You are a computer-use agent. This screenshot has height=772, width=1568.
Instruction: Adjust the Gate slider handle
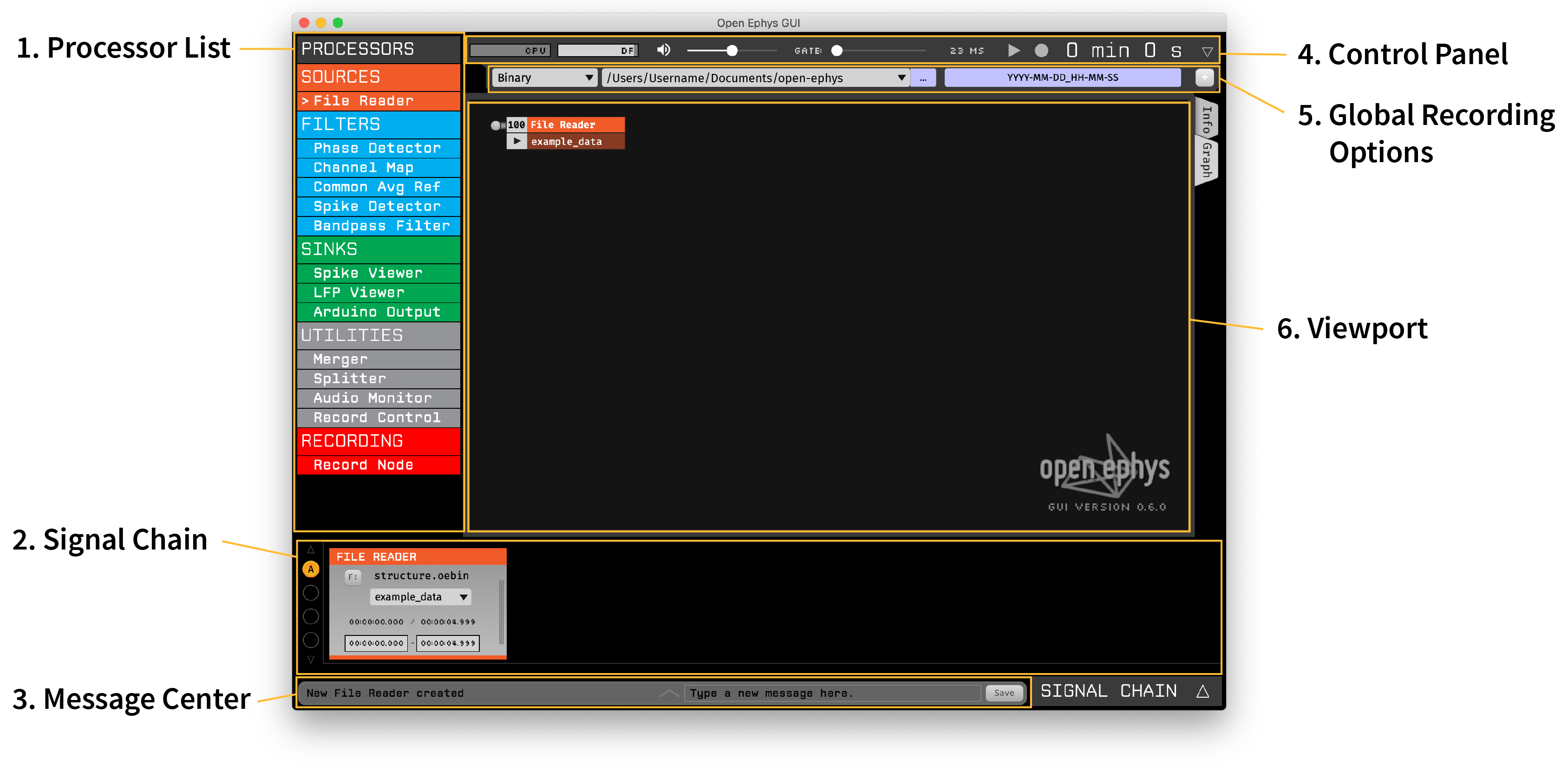[x=837, y=51]
